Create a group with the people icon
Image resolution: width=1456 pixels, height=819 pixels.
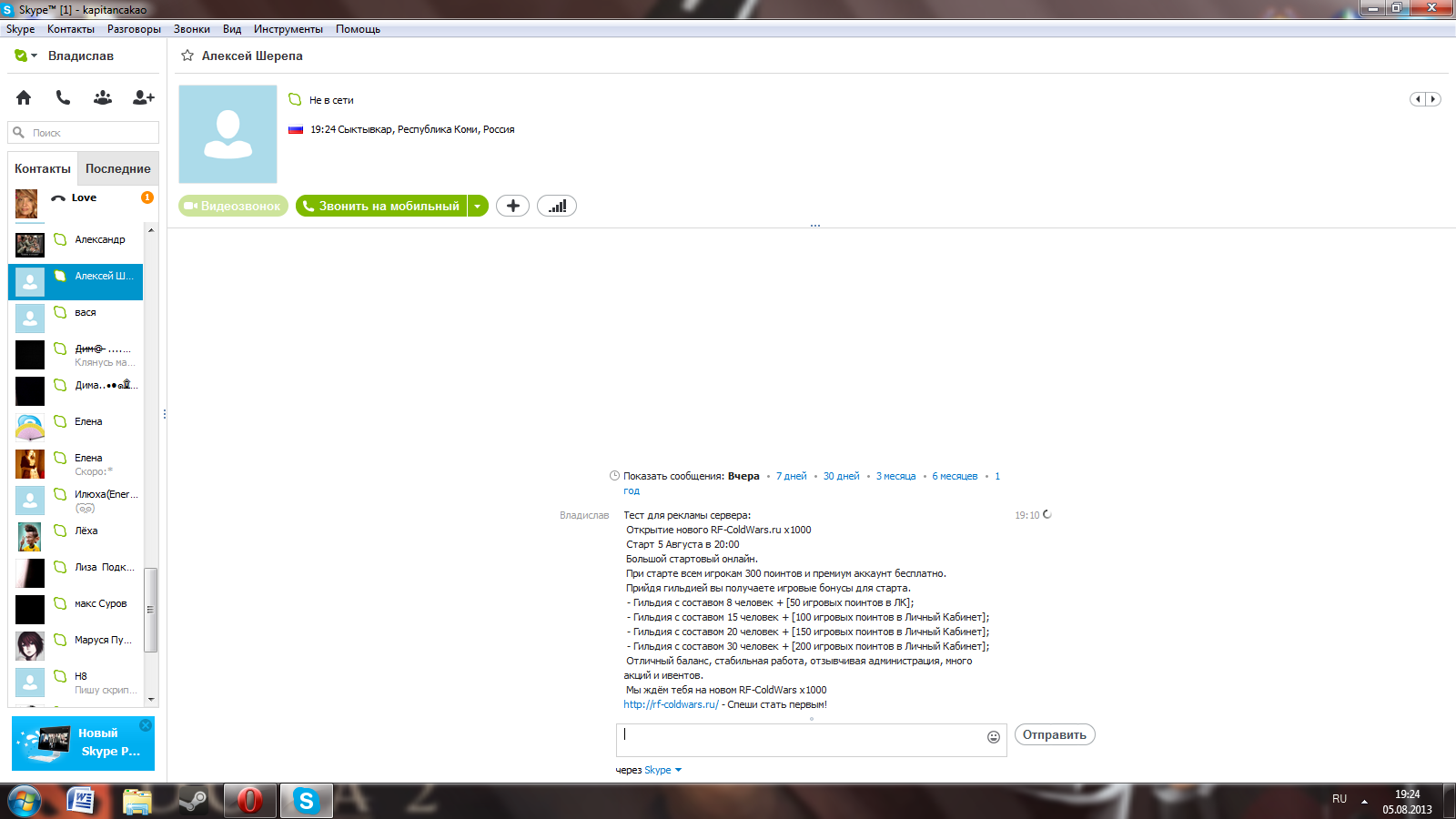(103, 97)
